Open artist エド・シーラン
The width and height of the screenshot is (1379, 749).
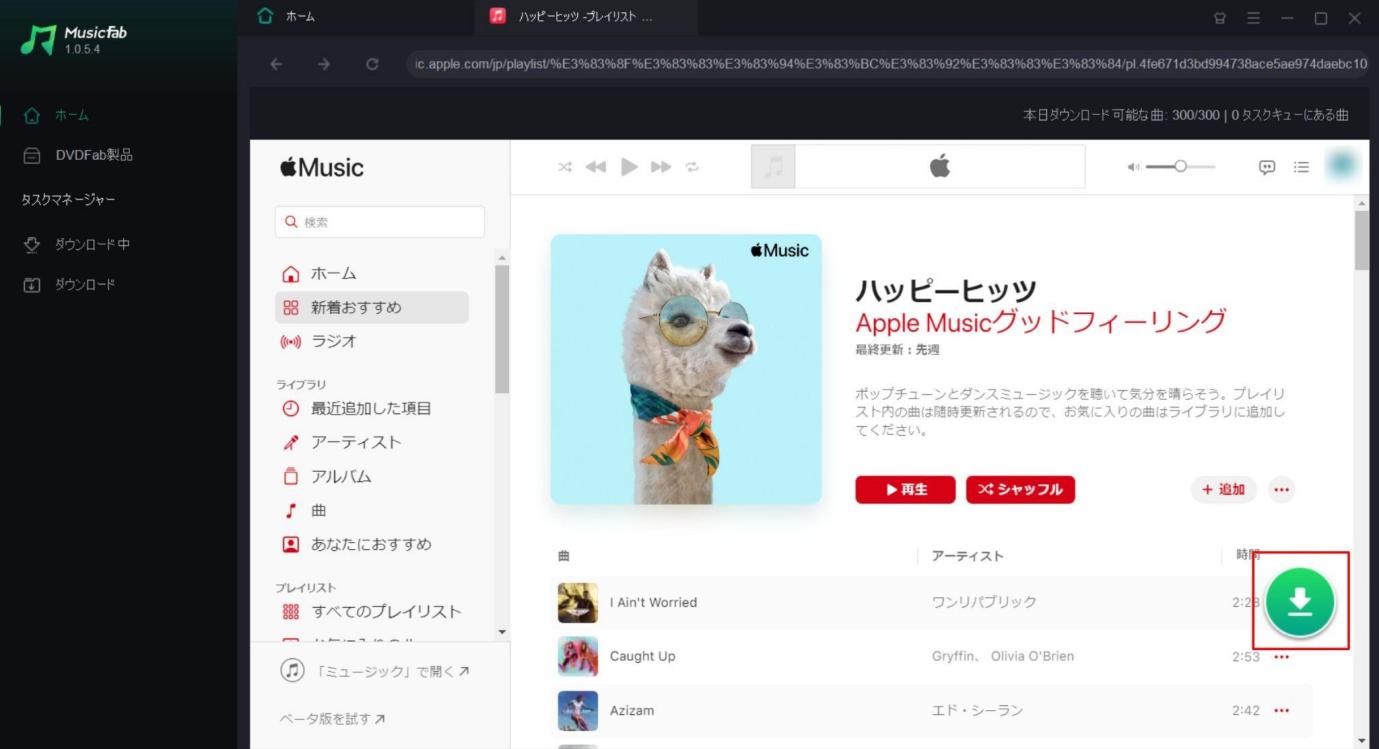[977, 710]
